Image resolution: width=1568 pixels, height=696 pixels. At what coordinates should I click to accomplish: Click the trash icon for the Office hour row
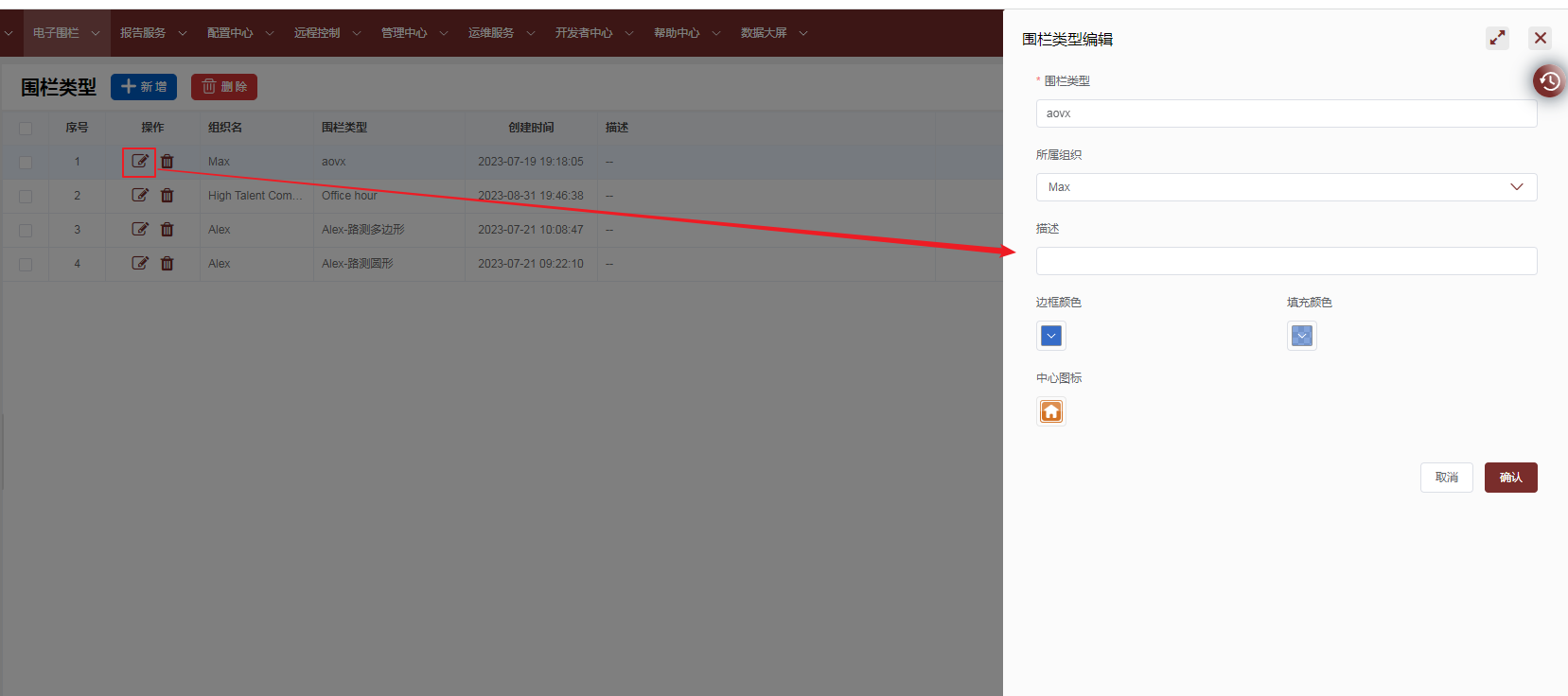(167, 196)
